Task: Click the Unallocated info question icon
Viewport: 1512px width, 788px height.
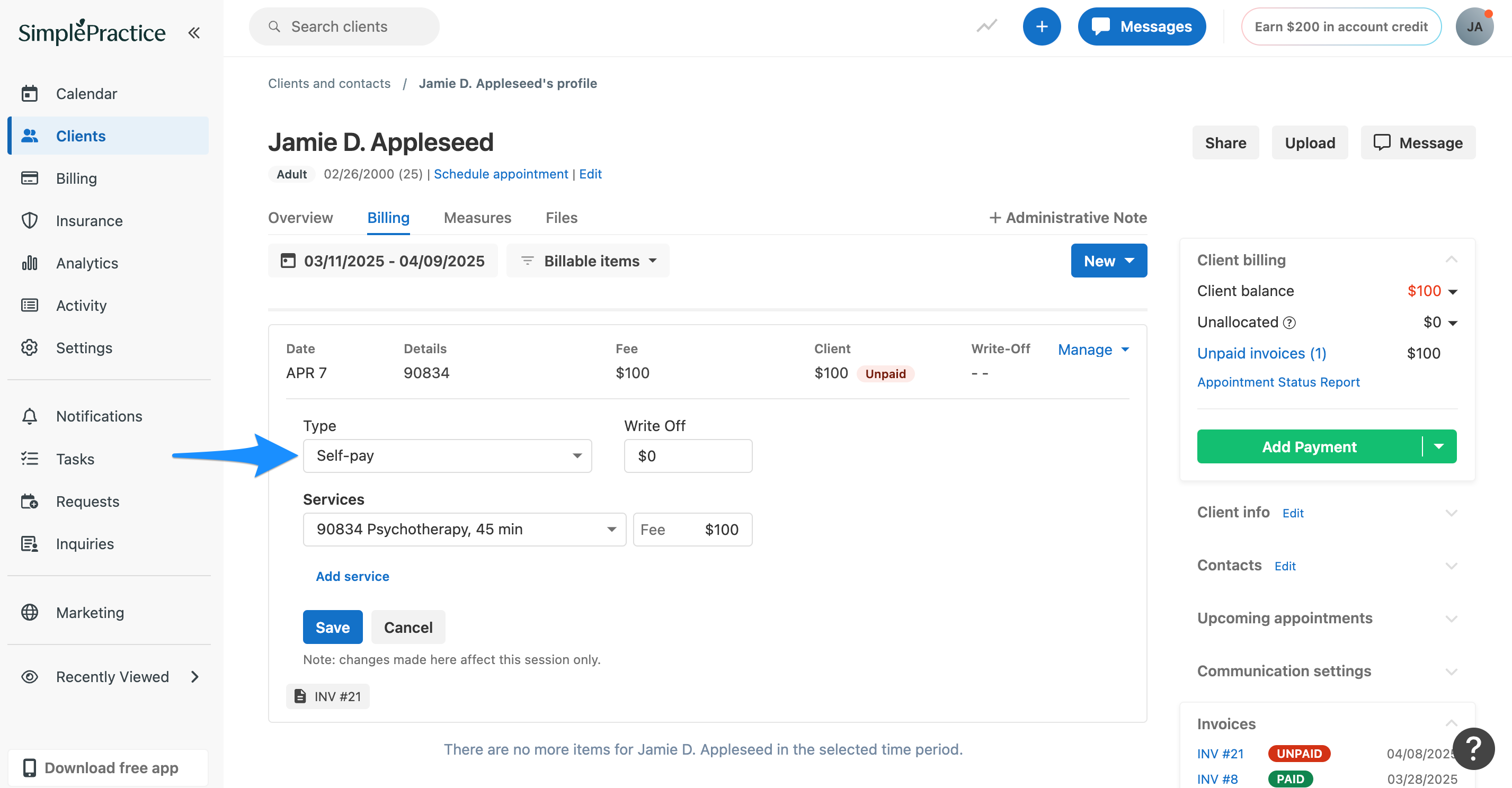Action: click(x=1289, y=323)
